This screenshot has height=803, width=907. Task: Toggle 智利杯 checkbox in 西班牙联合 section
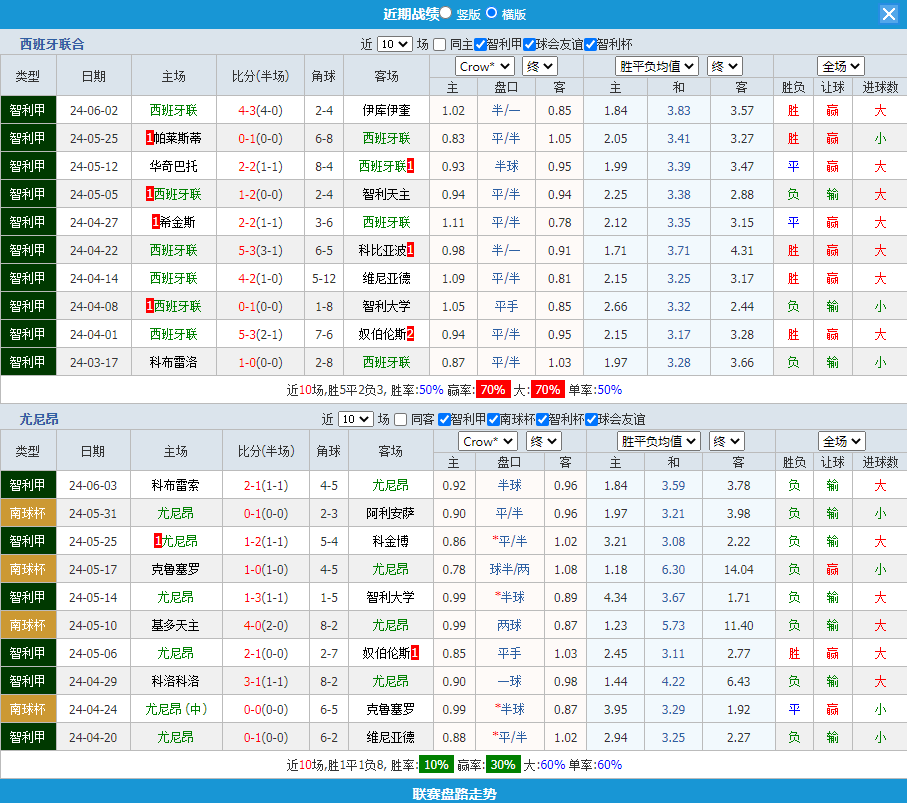tap(590, 44)
